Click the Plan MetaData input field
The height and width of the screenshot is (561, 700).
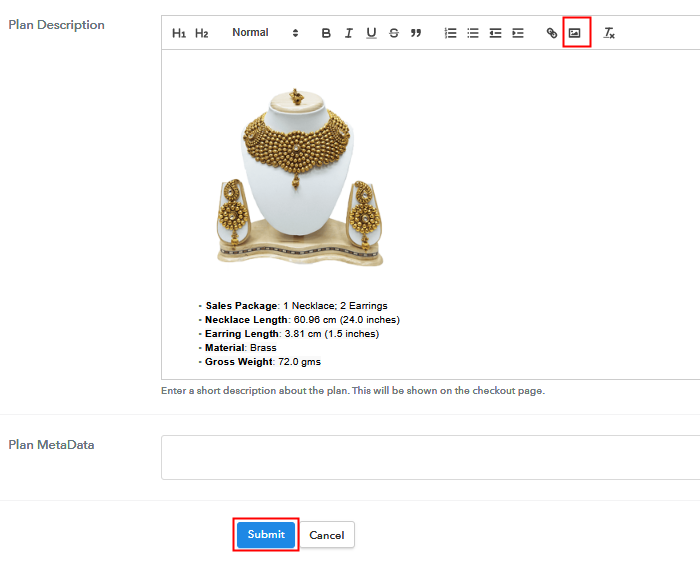tap(430, 457)
